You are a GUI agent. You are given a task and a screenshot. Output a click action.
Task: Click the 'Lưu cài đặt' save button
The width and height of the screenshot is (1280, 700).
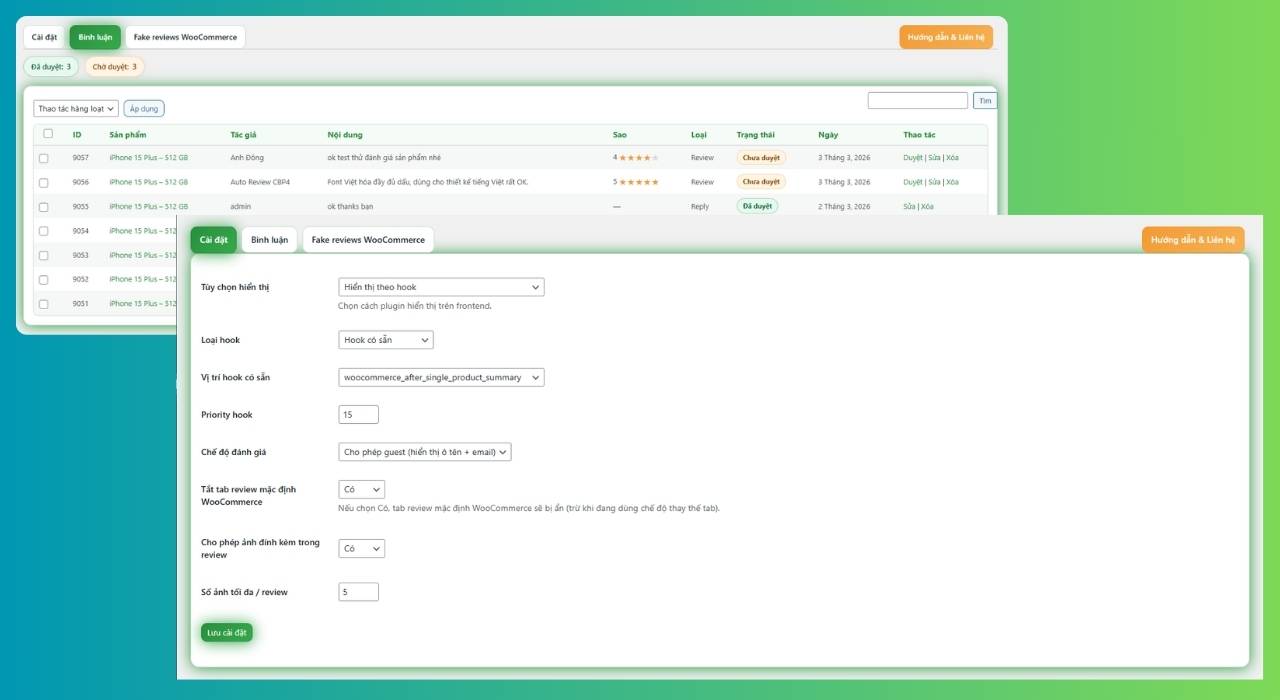click(226, 633)
